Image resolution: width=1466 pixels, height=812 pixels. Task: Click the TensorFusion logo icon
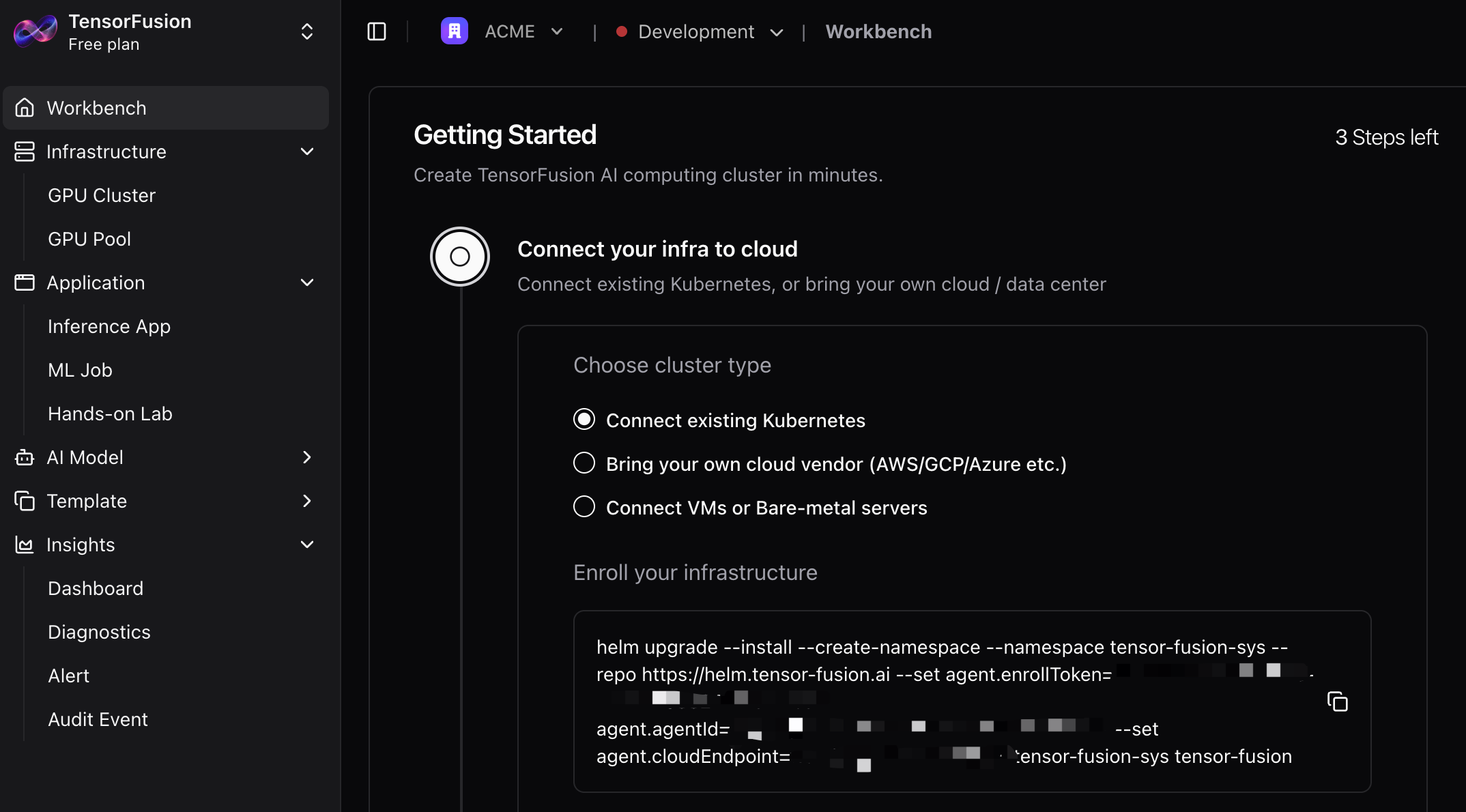click(35, 31)
